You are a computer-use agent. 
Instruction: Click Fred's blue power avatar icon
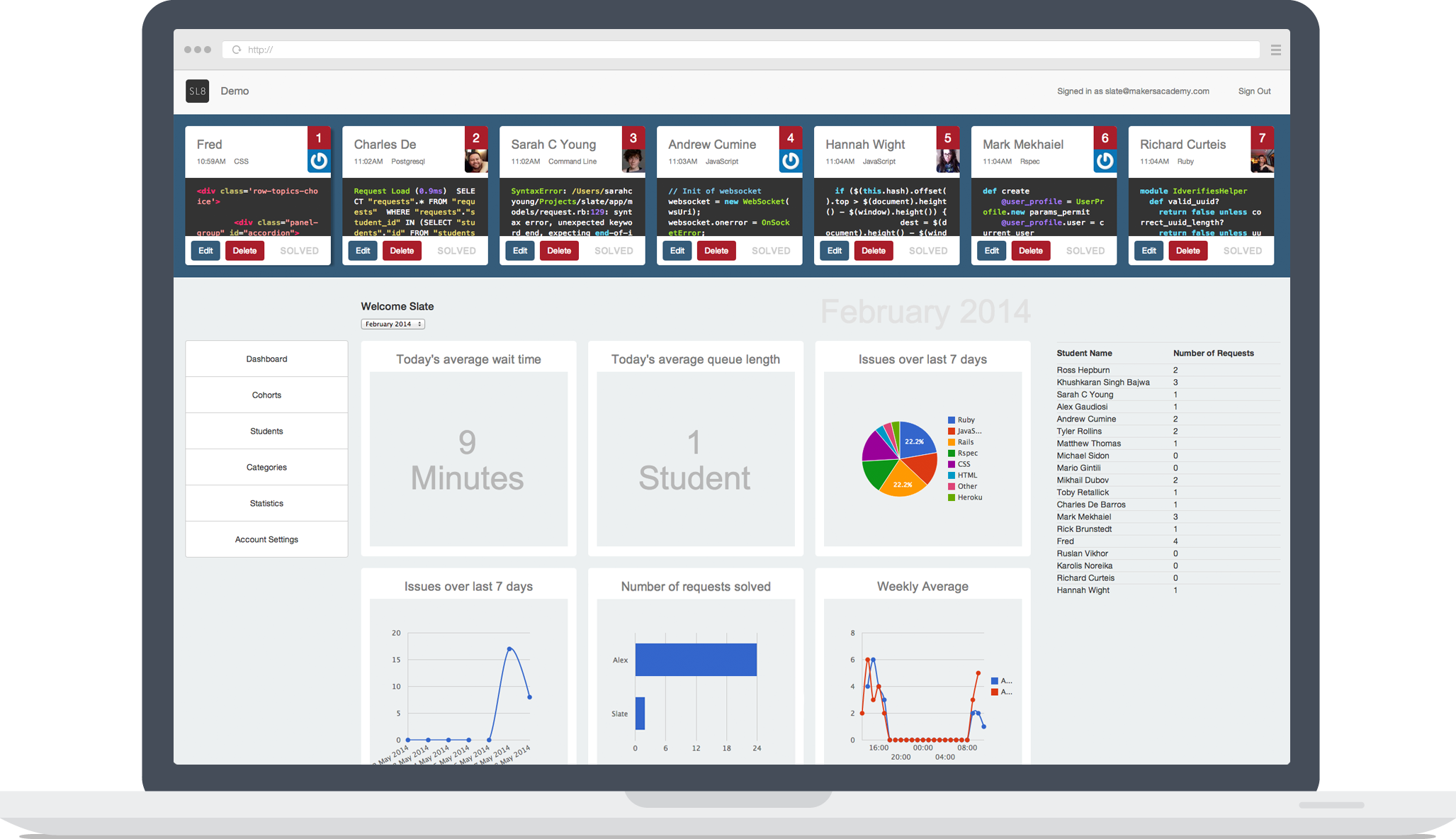pos(319,161)
